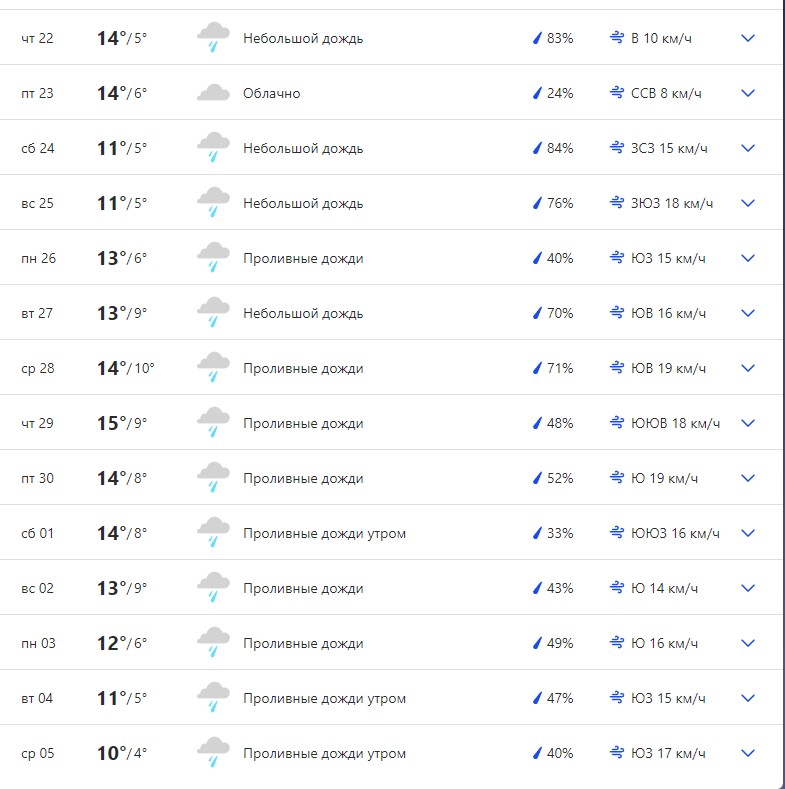Click the rain cloud icon for ср 28
785x789 pixels.
point(213,368)
